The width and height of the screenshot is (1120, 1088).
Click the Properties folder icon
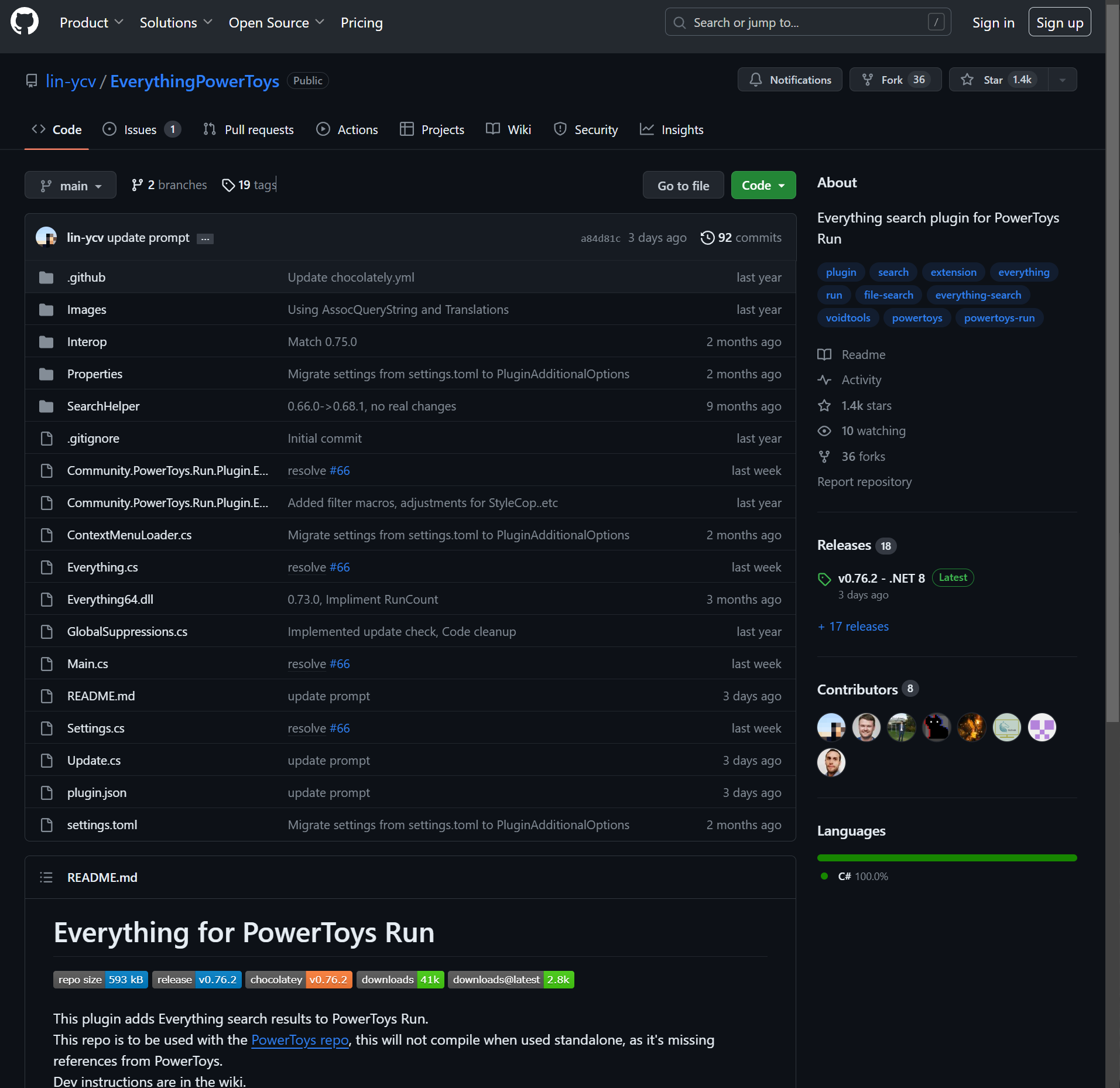pos(46,374)
